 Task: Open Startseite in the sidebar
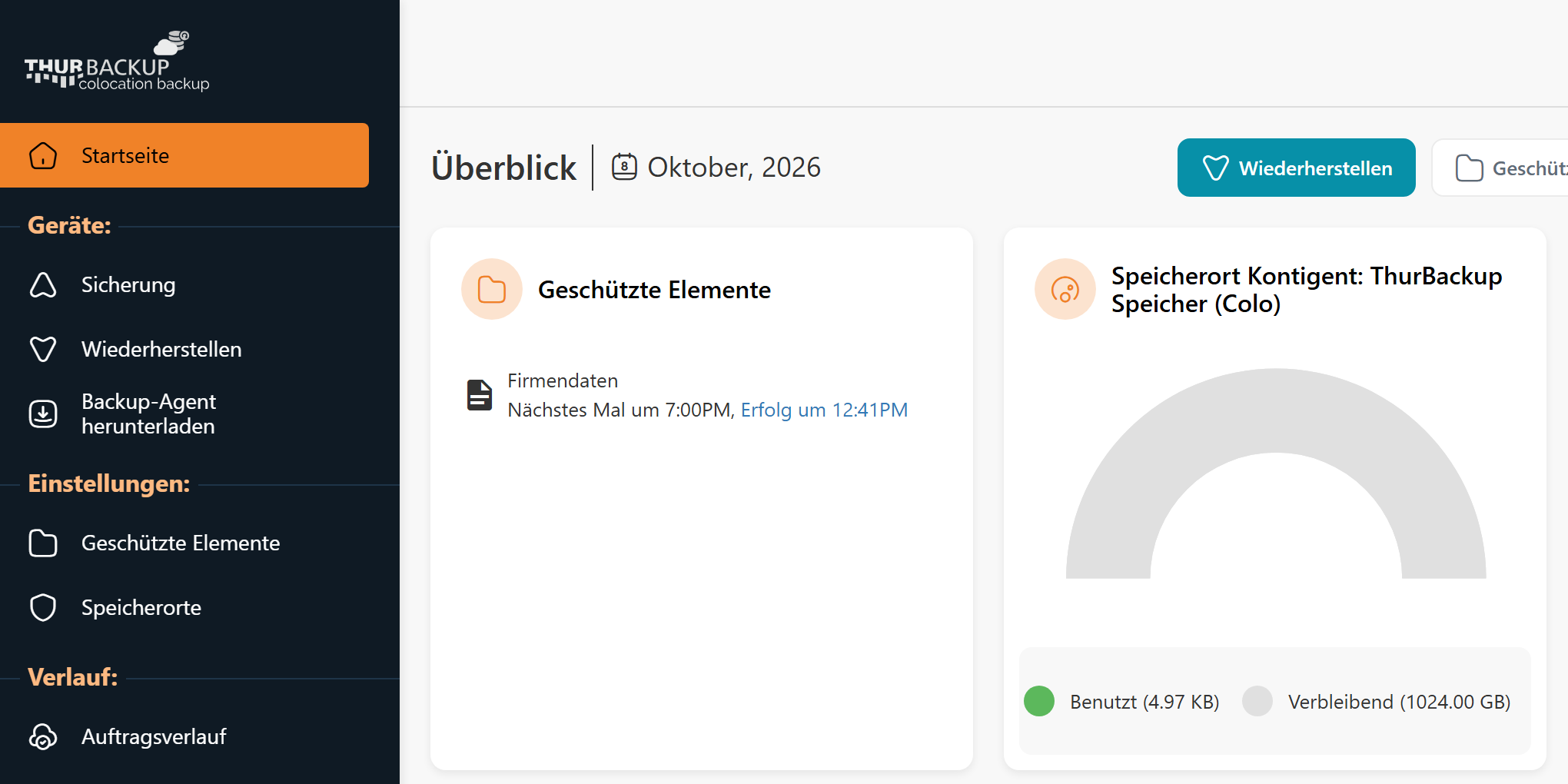point(184,155)
